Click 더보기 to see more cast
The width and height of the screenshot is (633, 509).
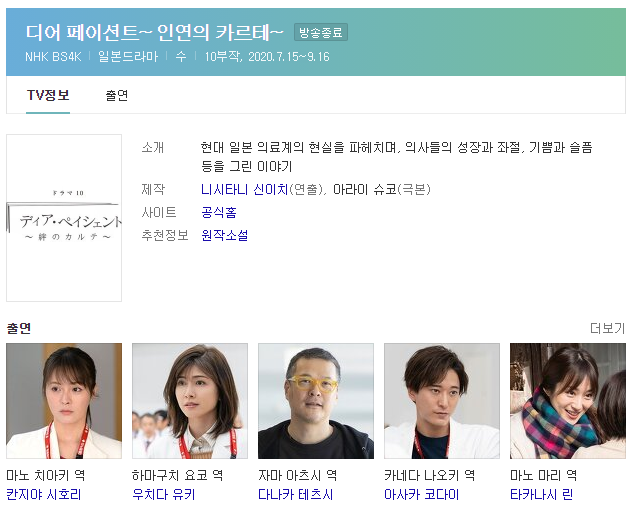click(608, 328)
